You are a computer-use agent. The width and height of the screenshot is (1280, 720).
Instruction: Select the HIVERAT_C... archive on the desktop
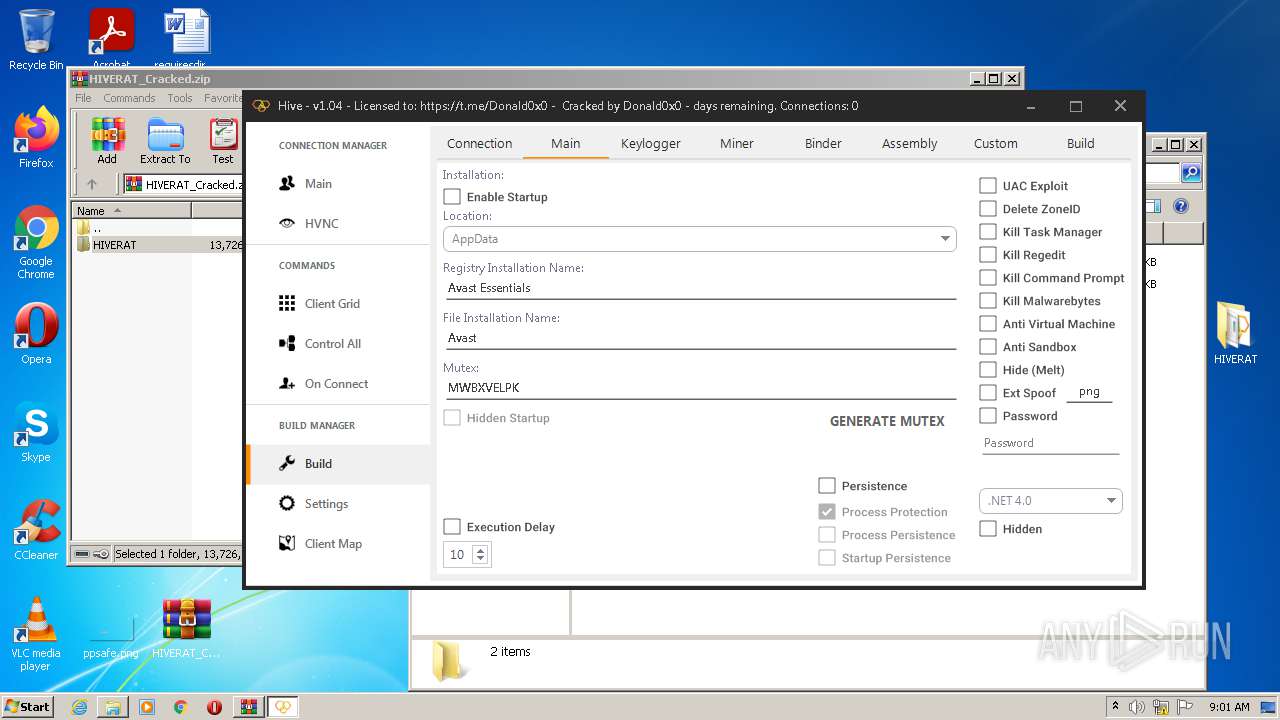point(187,628)
